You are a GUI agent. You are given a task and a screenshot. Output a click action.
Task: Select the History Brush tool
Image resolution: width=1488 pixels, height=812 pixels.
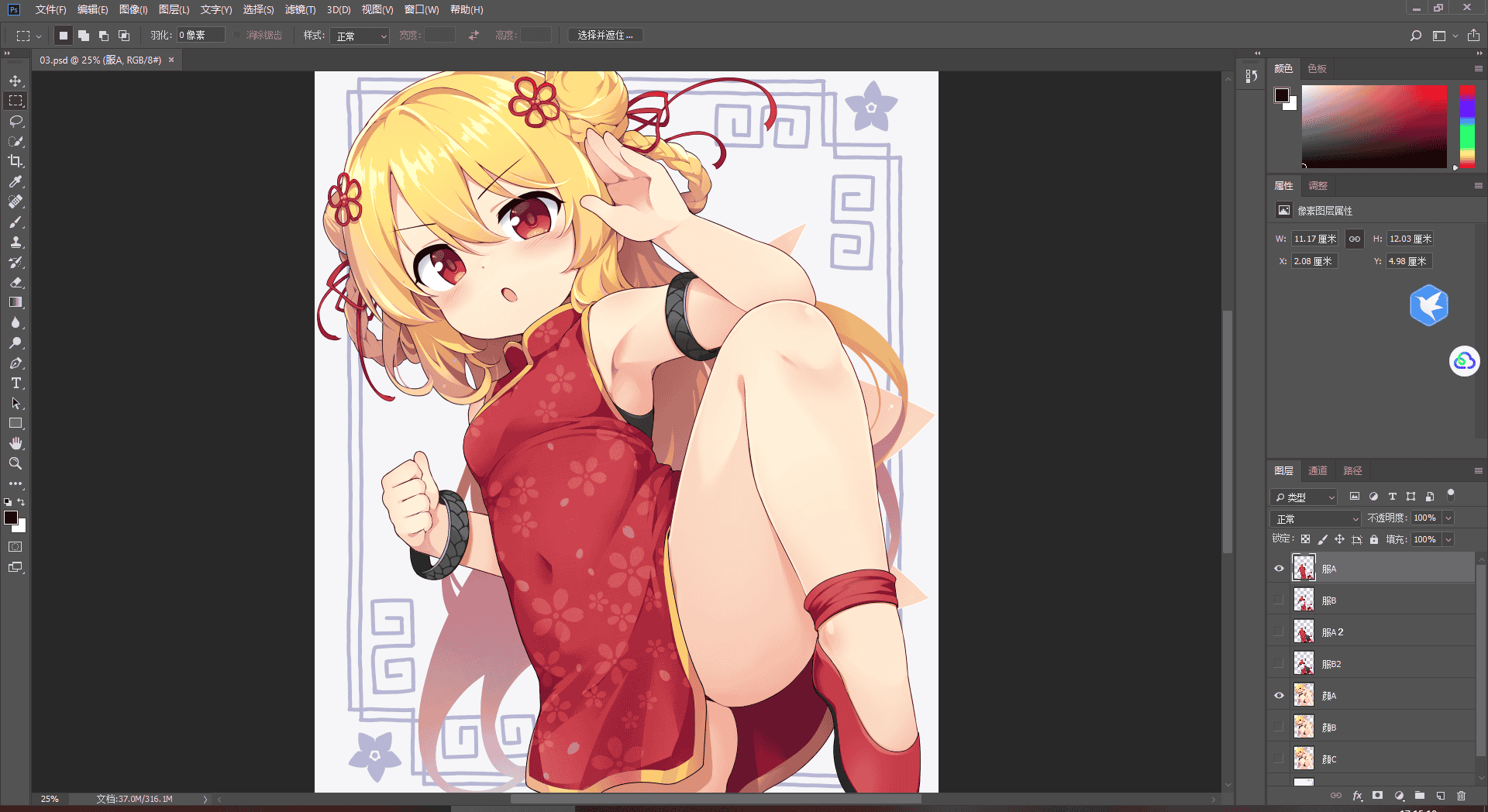pos(15,262)
